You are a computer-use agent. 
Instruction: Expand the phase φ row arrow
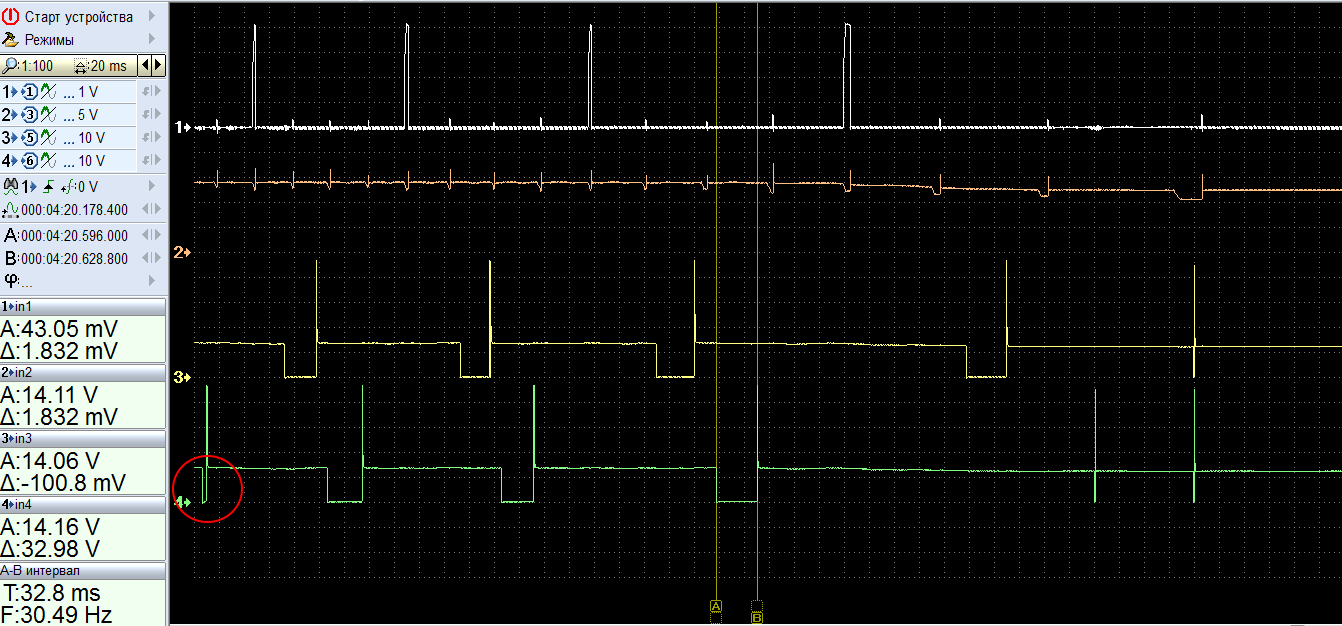click(x=153, y=280)
